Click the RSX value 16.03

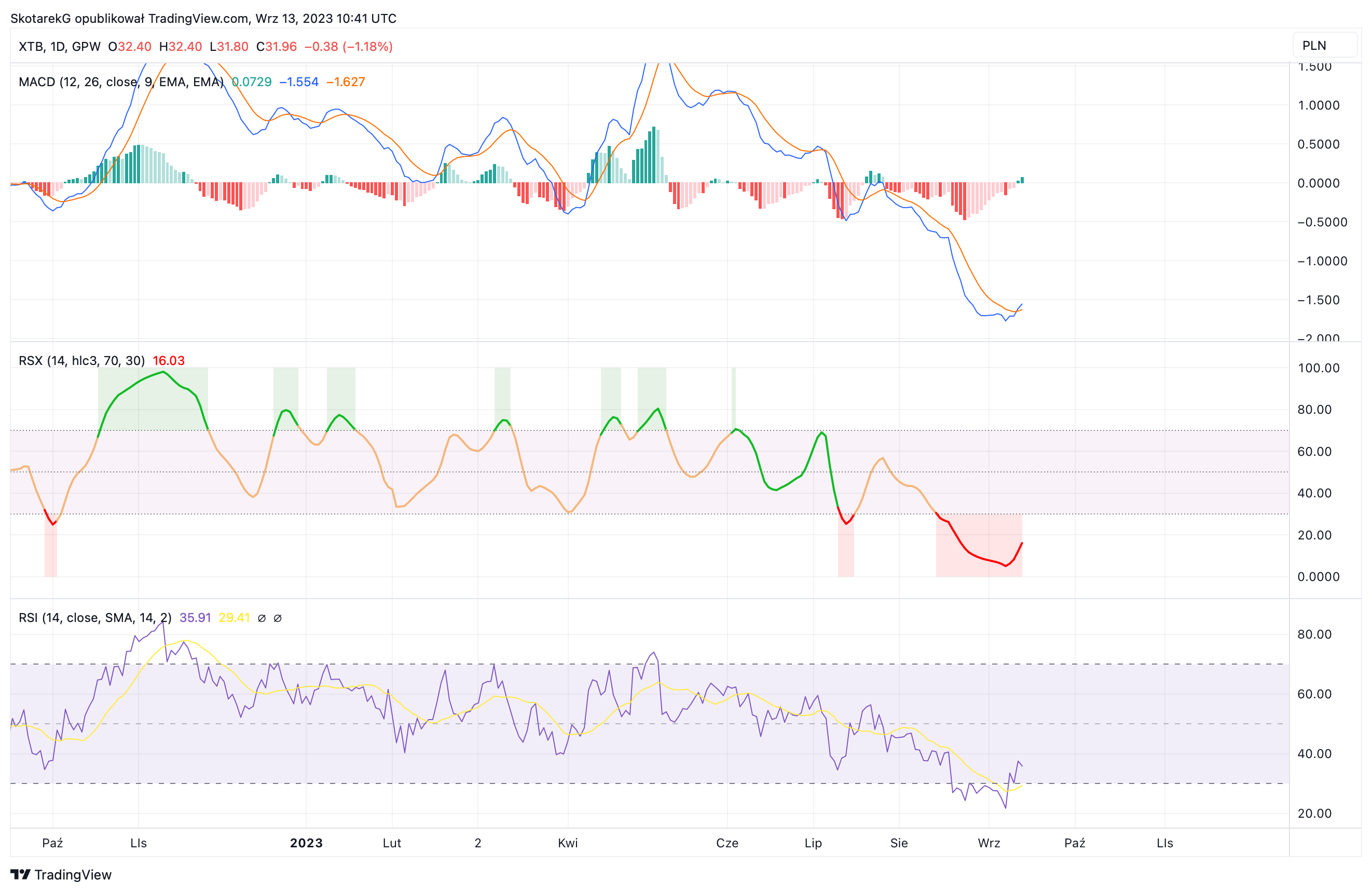click(x=168, y=360)
